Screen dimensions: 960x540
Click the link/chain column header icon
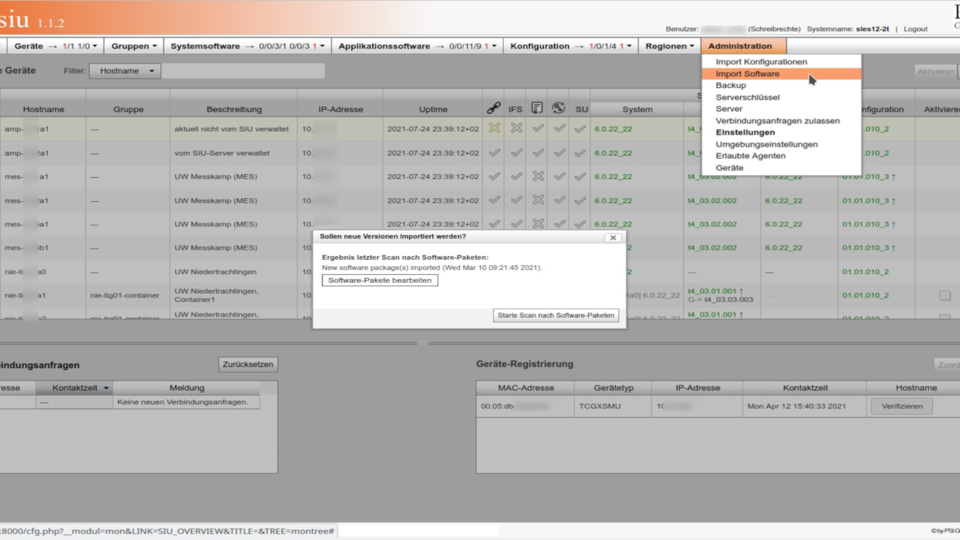click(x=493, y=109)
